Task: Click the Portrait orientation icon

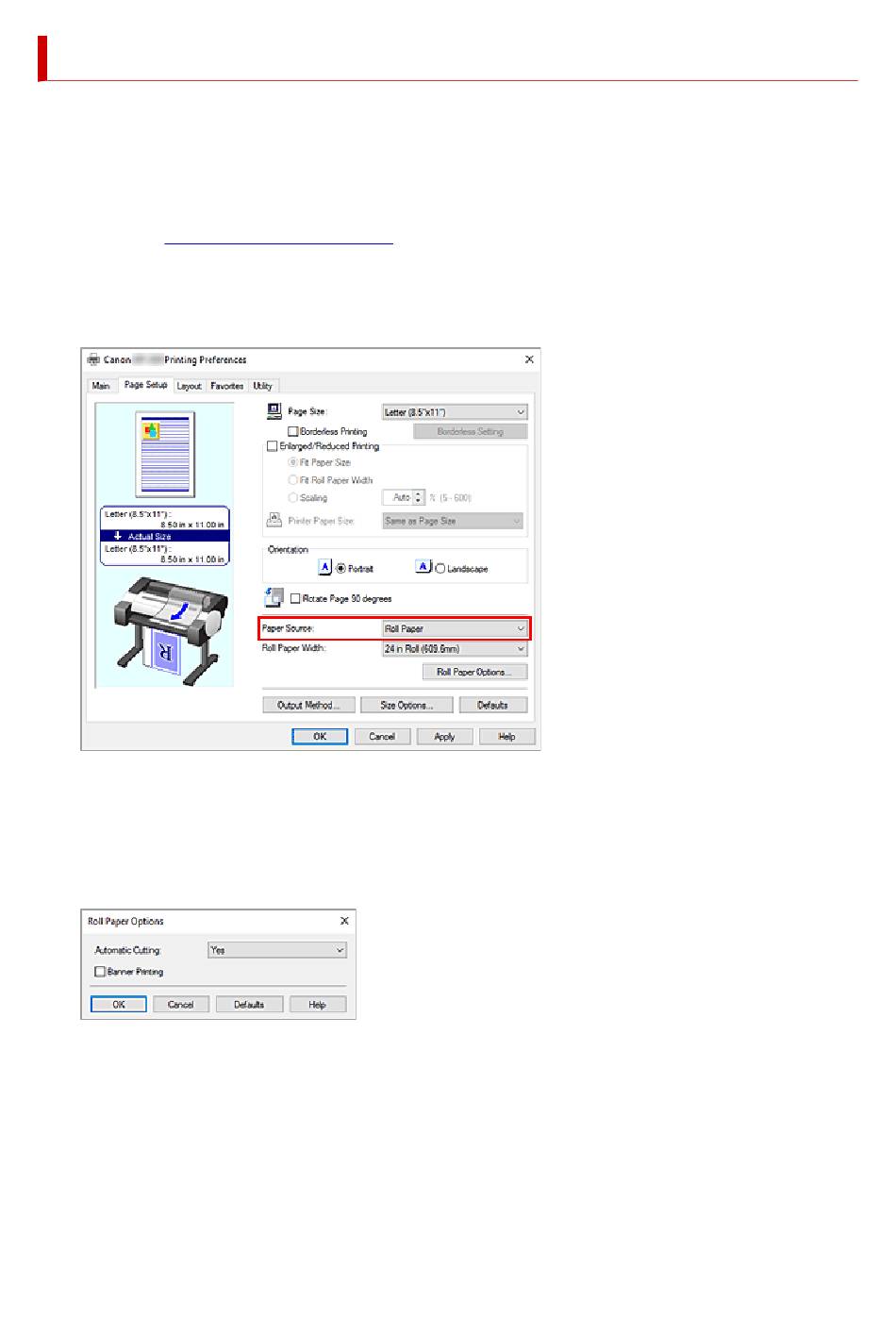Action: [325, 567]
